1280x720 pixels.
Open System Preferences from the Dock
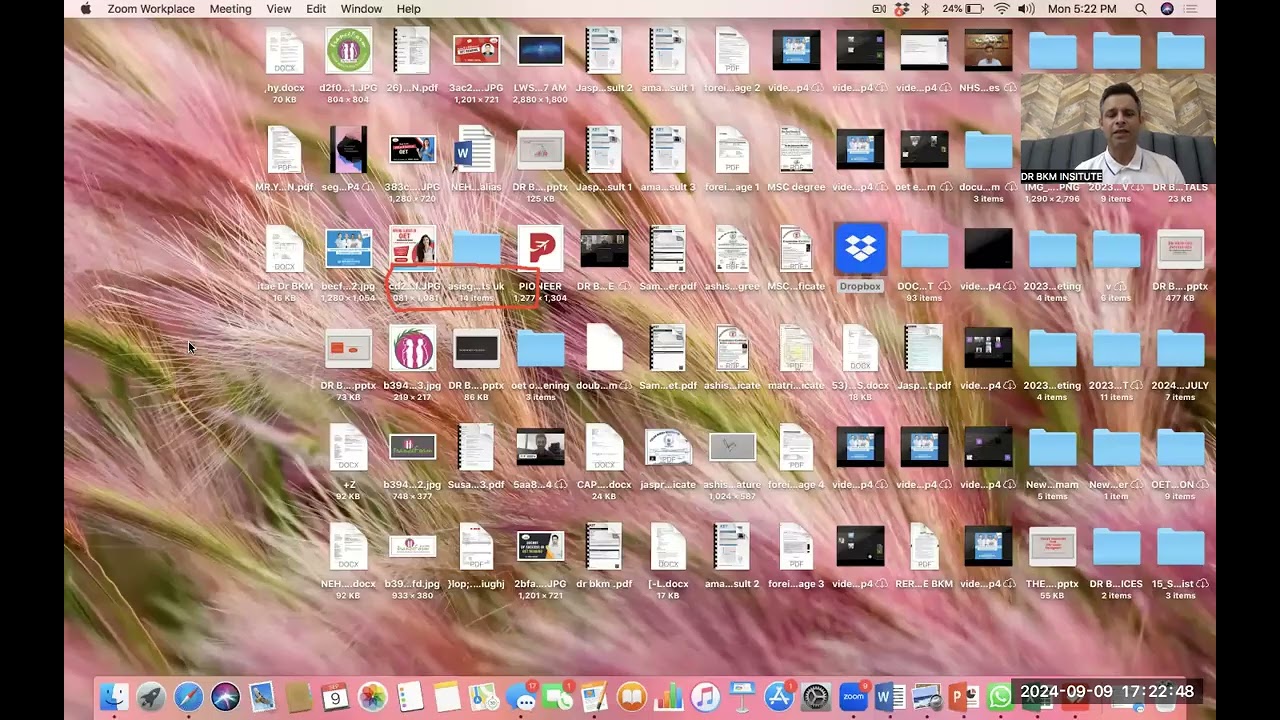click(816, 697)
